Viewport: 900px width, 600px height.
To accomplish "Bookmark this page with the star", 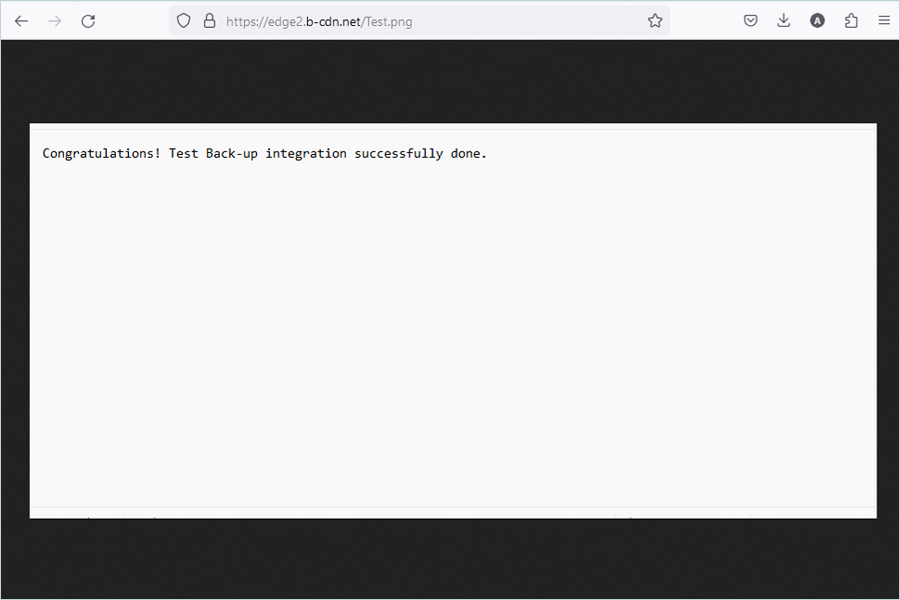I will (655, 21).
